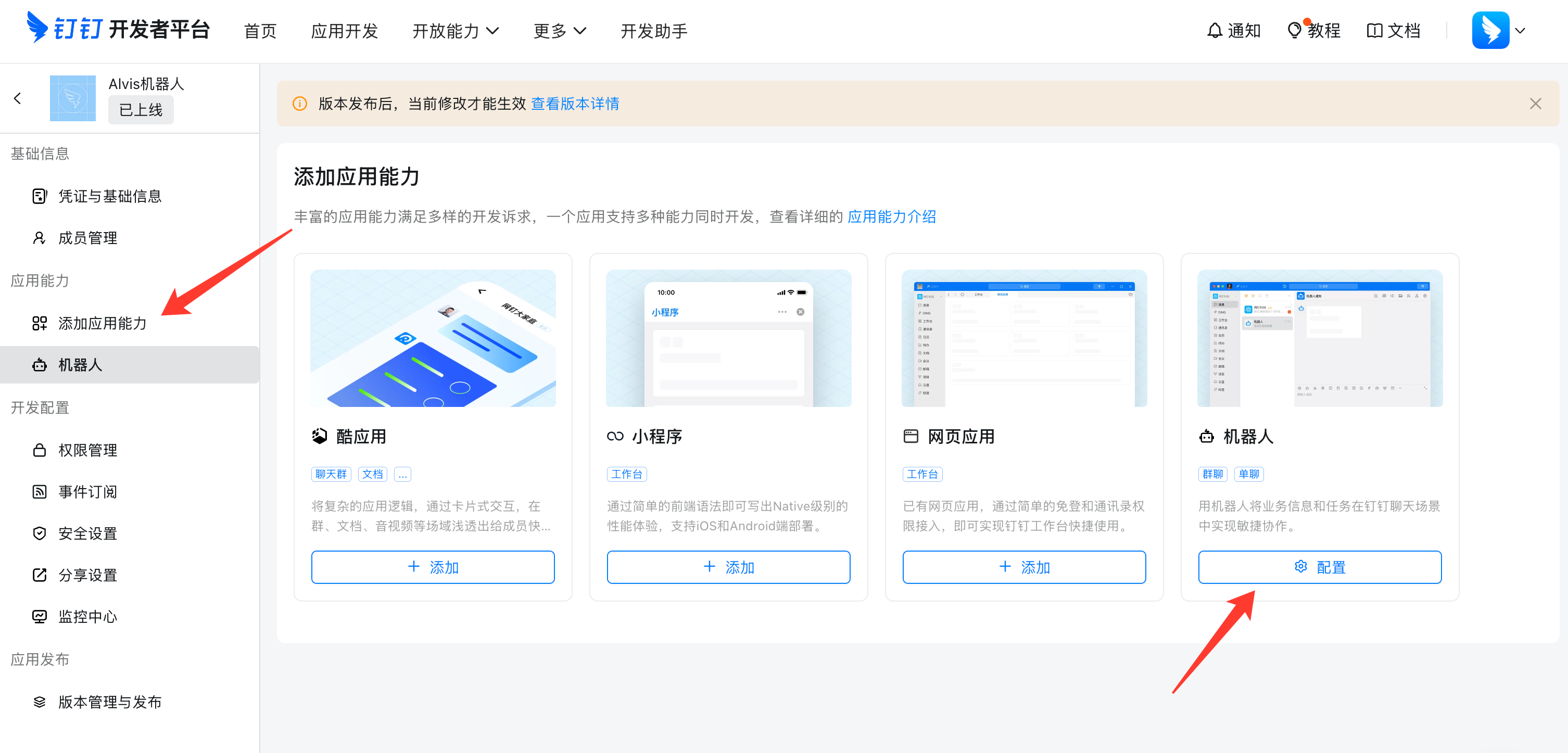Screen dimensions: 1568x753
Task: Click the Alvis机器人 app icon
Action: (72, 98)
